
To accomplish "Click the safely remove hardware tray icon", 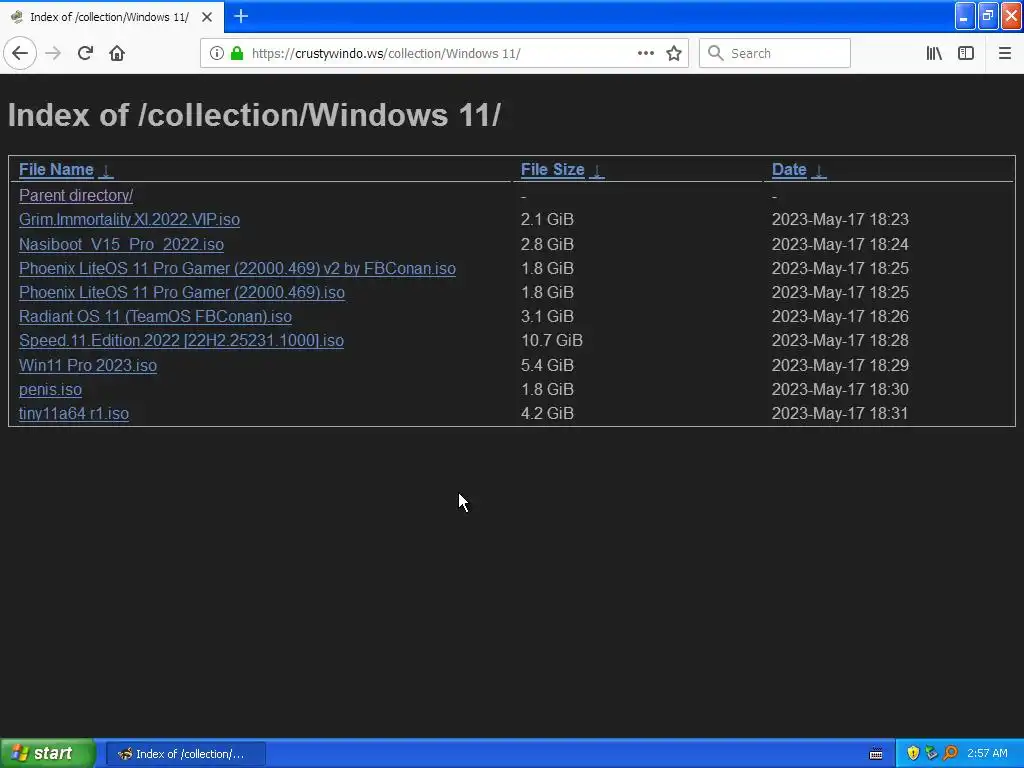I will [x=931, y=754].
